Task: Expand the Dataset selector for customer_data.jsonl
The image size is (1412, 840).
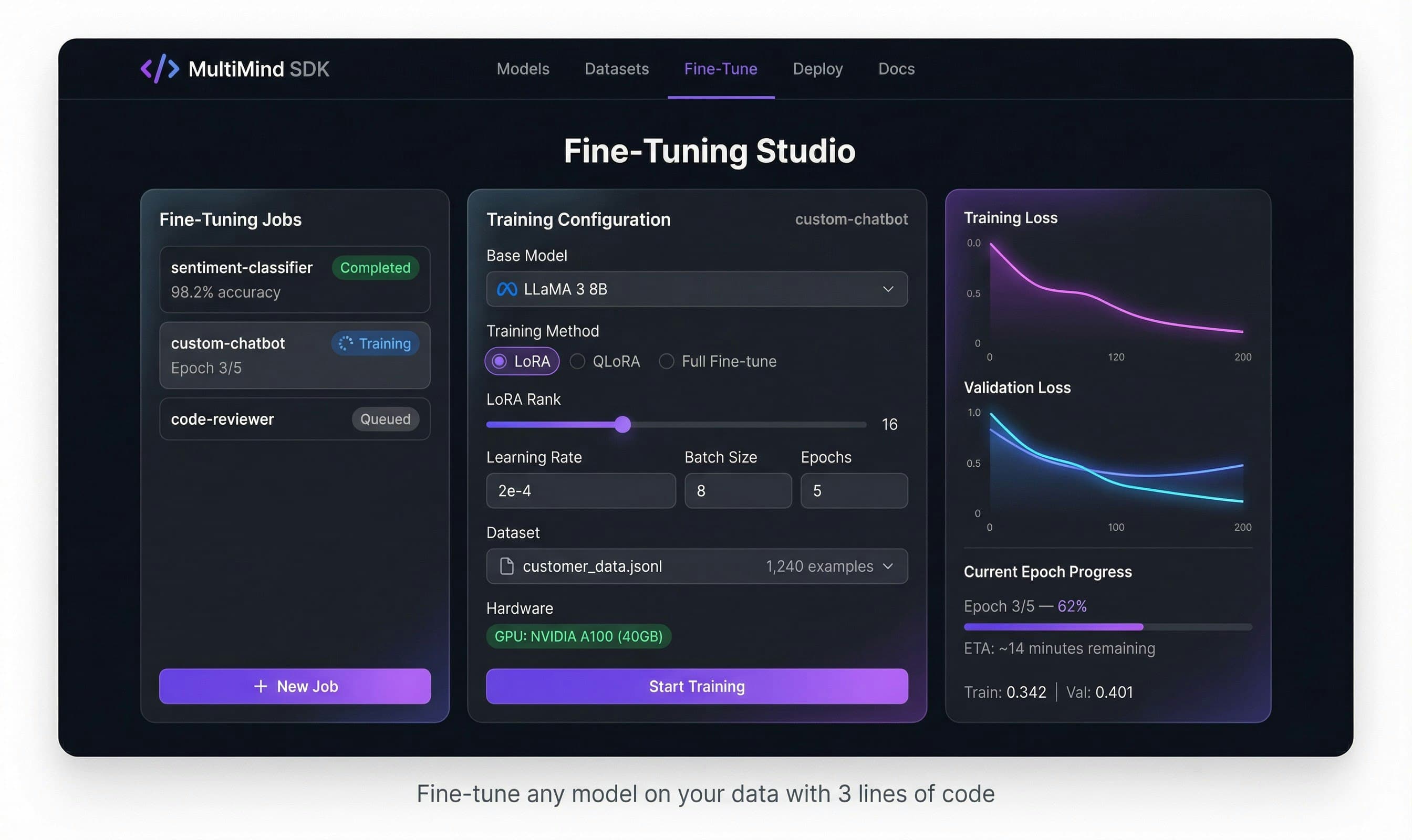Action: pyautogui.click(x=888, y=565)
